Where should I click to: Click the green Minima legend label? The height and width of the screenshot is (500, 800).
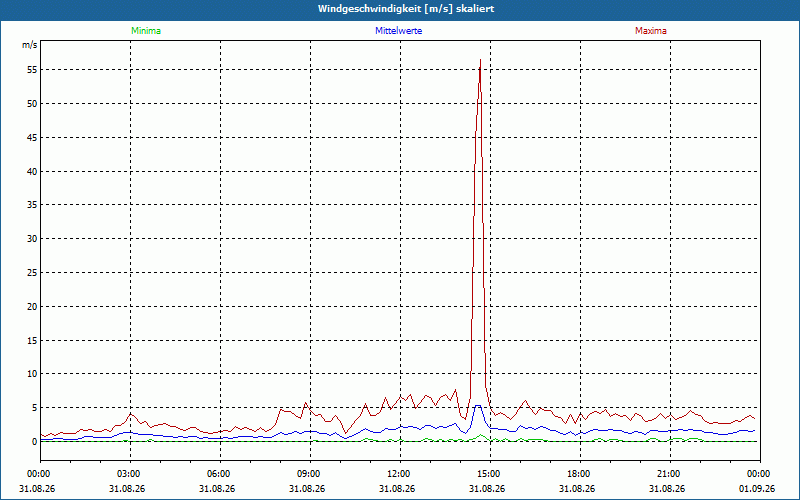click(x=146, y=31)
